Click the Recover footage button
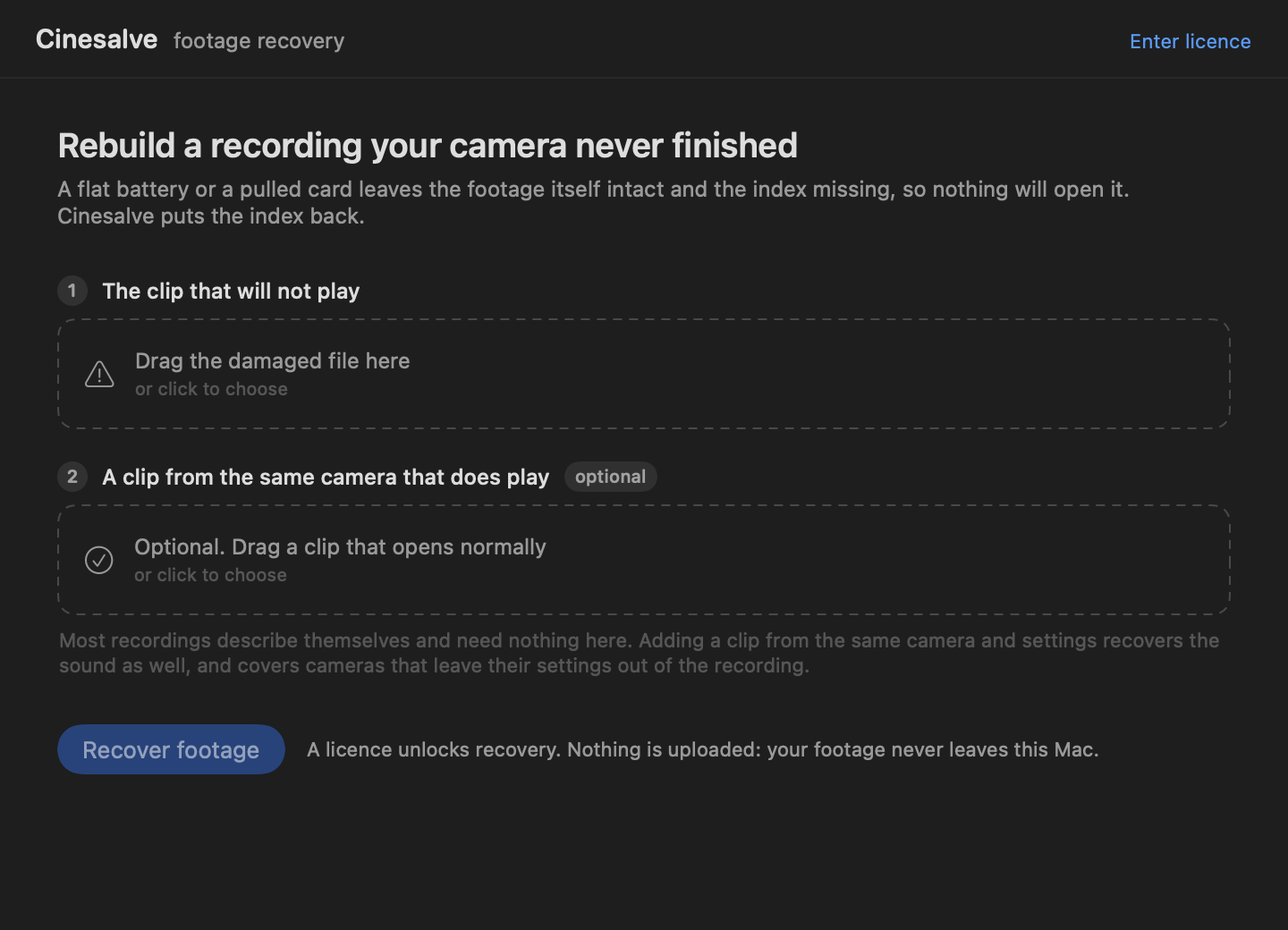The width and height of the screenshot is (1288, 930). click(x=171, y=749)
